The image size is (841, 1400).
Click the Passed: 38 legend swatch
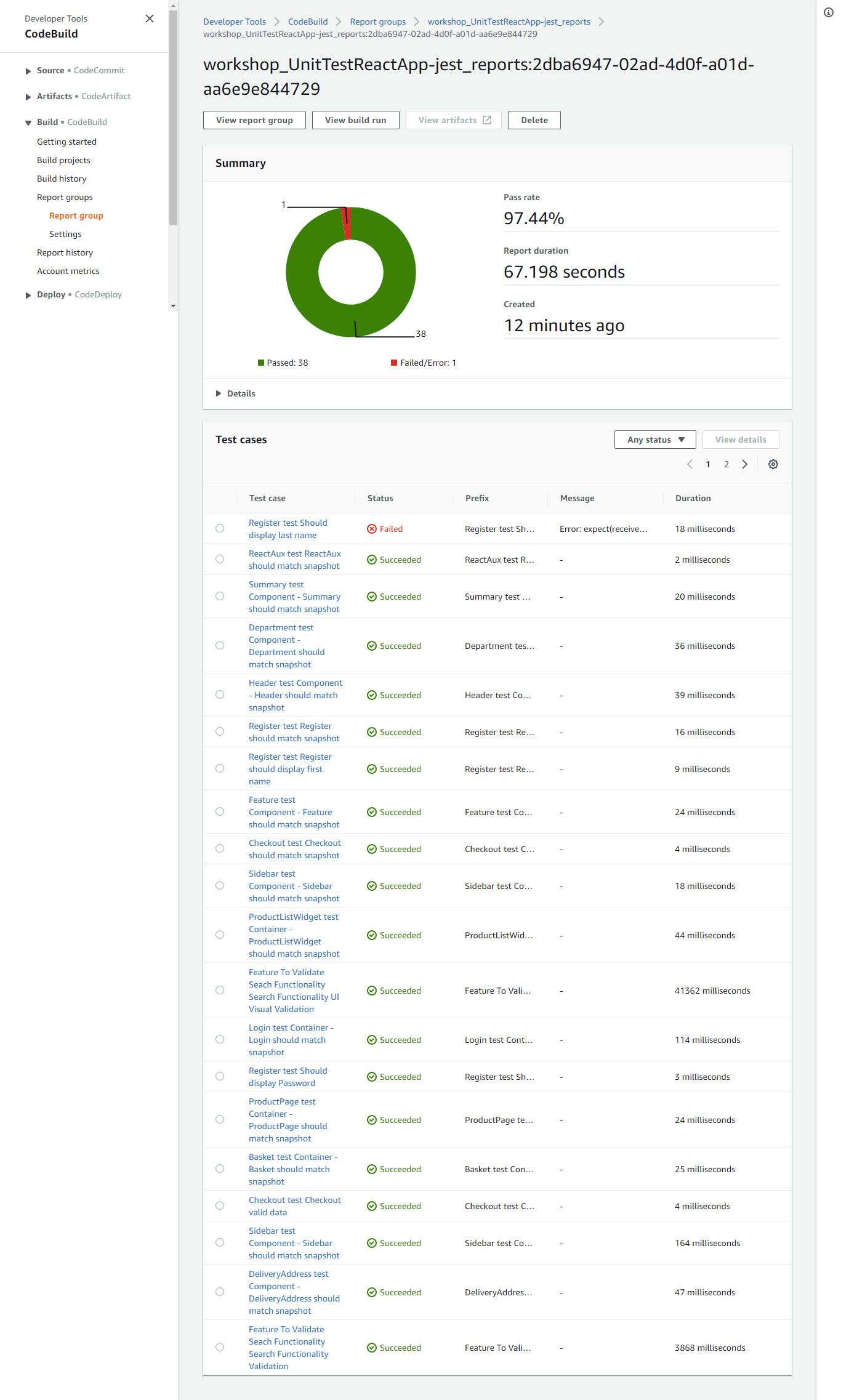[261, 363]
